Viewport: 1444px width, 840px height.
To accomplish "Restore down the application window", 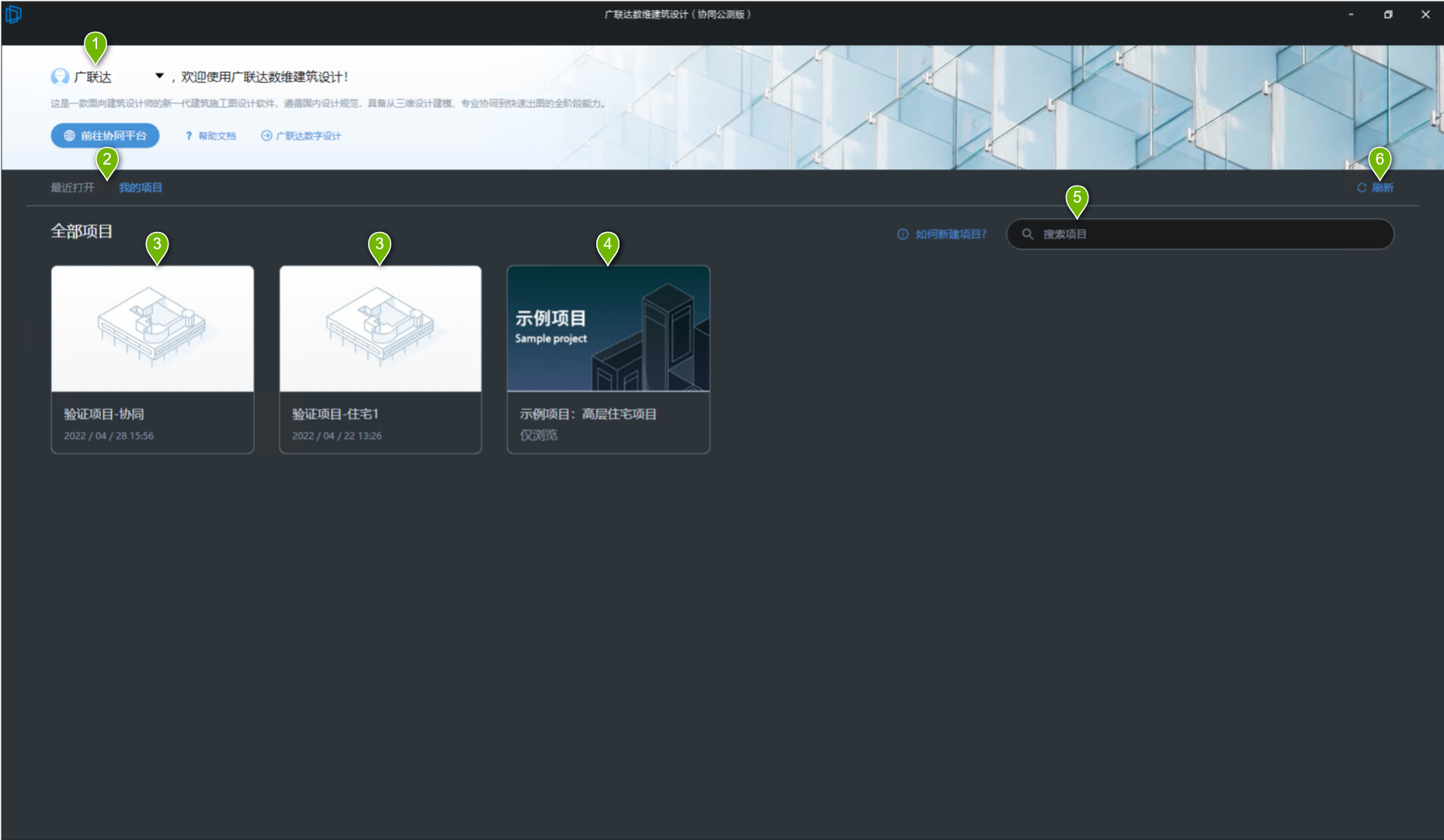I will 1388,14.
